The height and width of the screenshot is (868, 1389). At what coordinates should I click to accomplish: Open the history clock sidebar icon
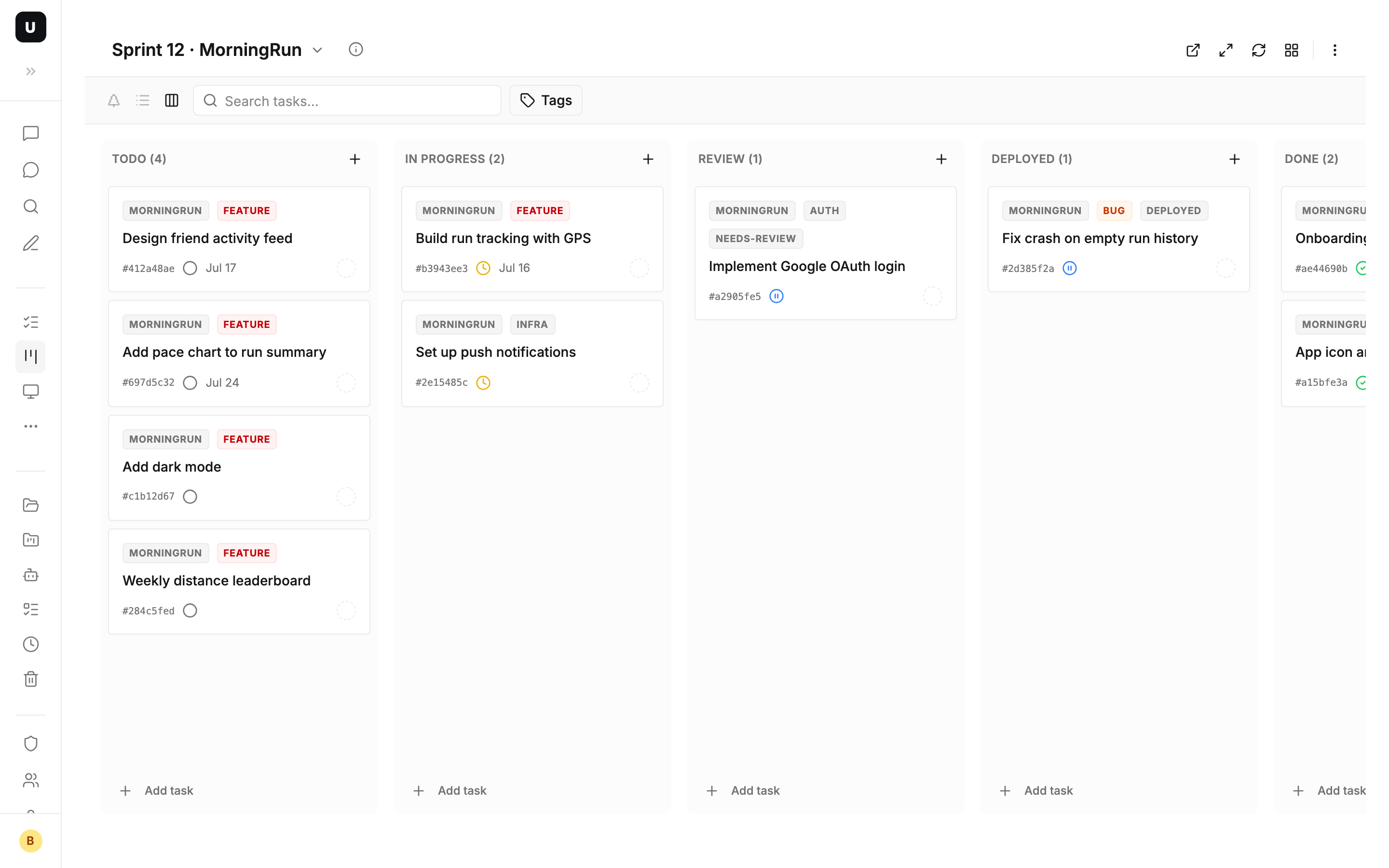point(30,644)
